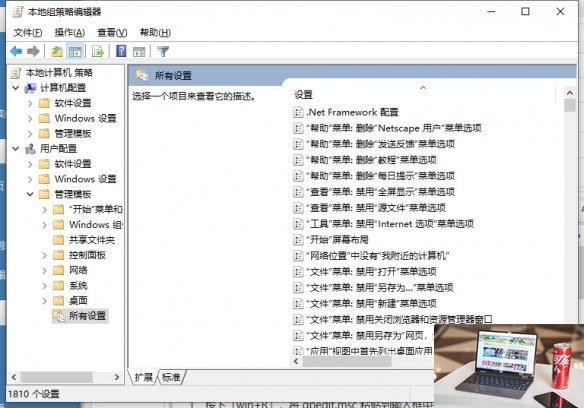Select "文件"菜单: 禁用"另存为..."菜单选项
The height and width of the screenshot is (408, 584).
click(x=380, y=288)
